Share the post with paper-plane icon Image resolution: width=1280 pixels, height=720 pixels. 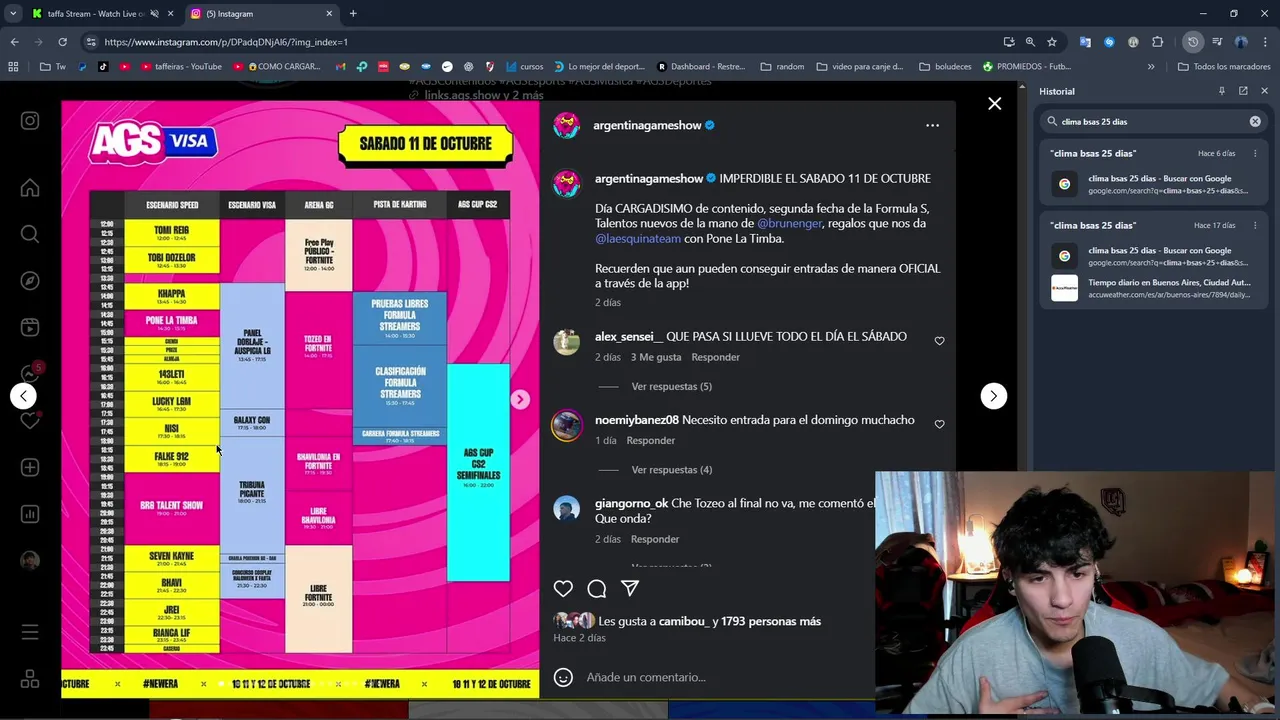(630, 589)
